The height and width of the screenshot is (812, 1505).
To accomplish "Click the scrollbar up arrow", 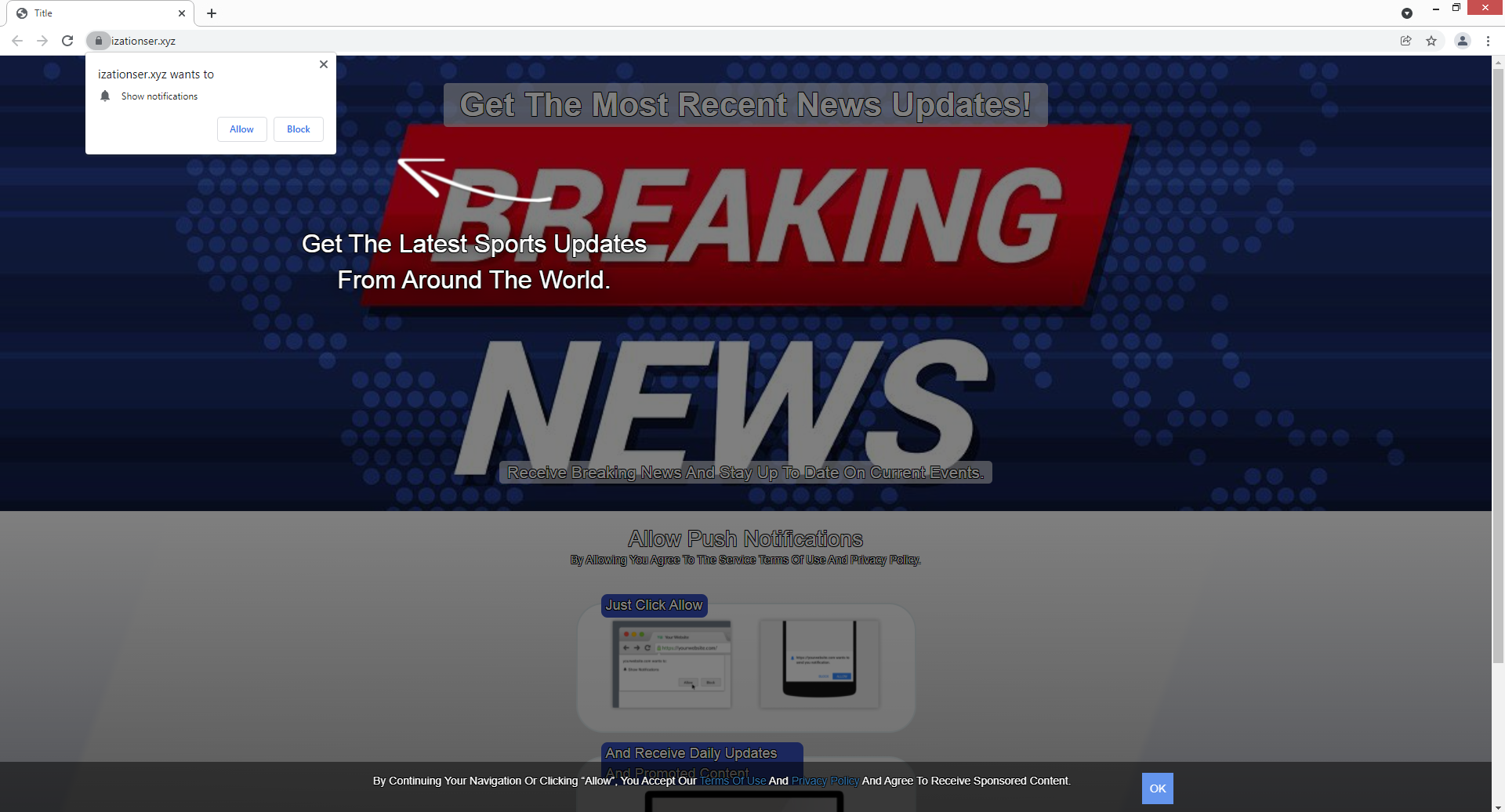I will click(x=1498, y=61).
